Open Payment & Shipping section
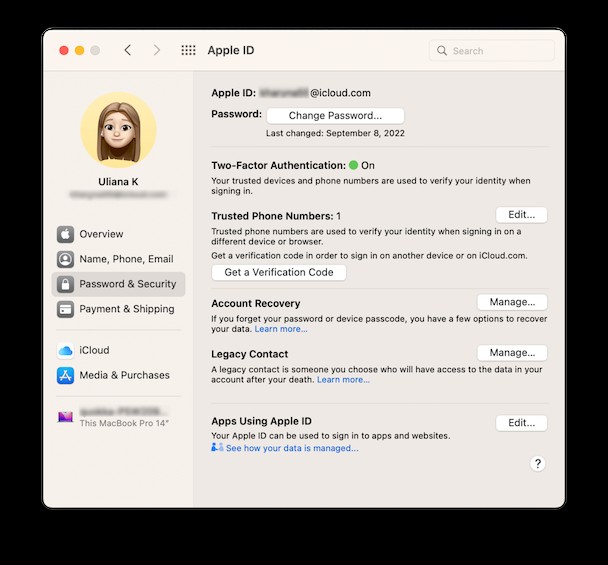The image size is (608, 565). point(118,309)
